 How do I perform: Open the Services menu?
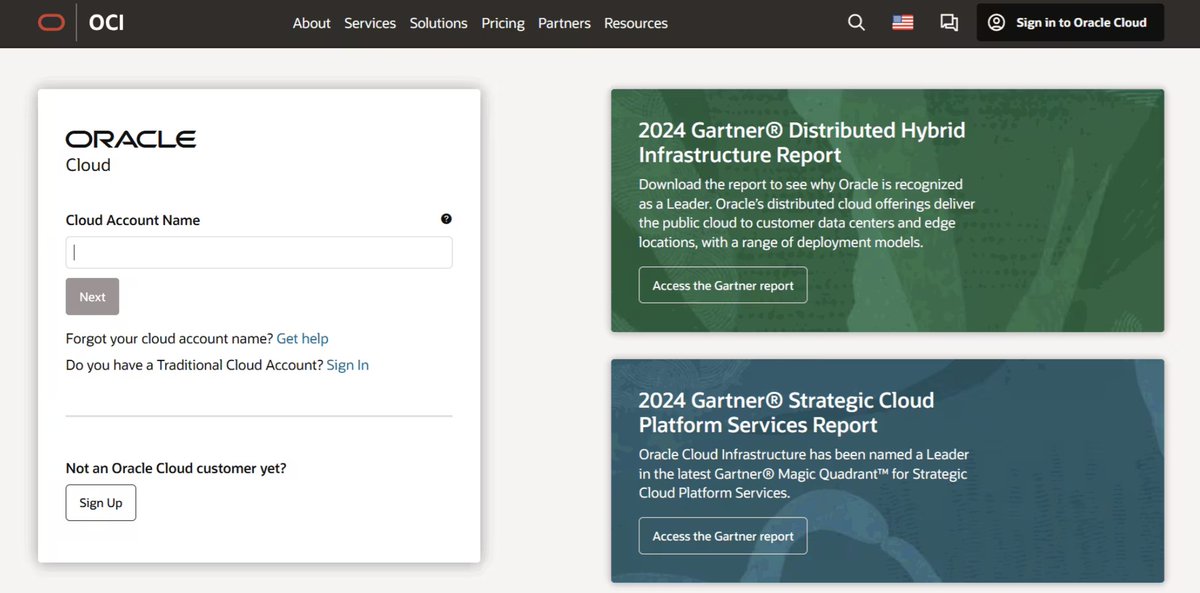[370, 23]
